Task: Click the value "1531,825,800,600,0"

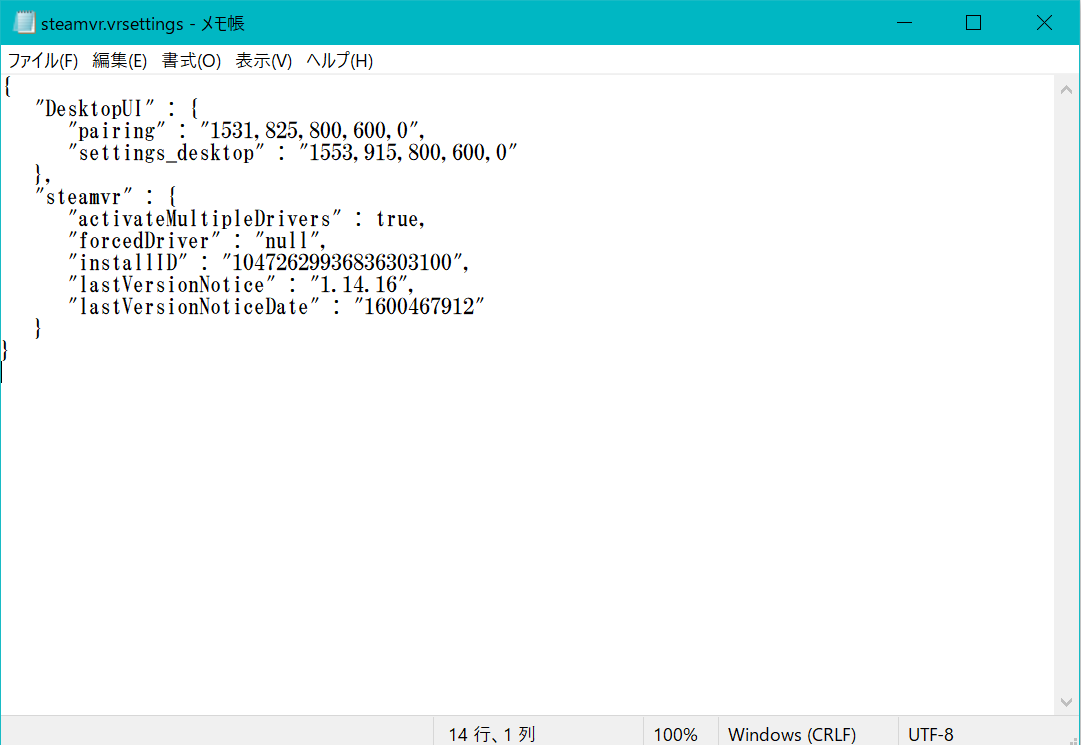Action: pos(312,131)
